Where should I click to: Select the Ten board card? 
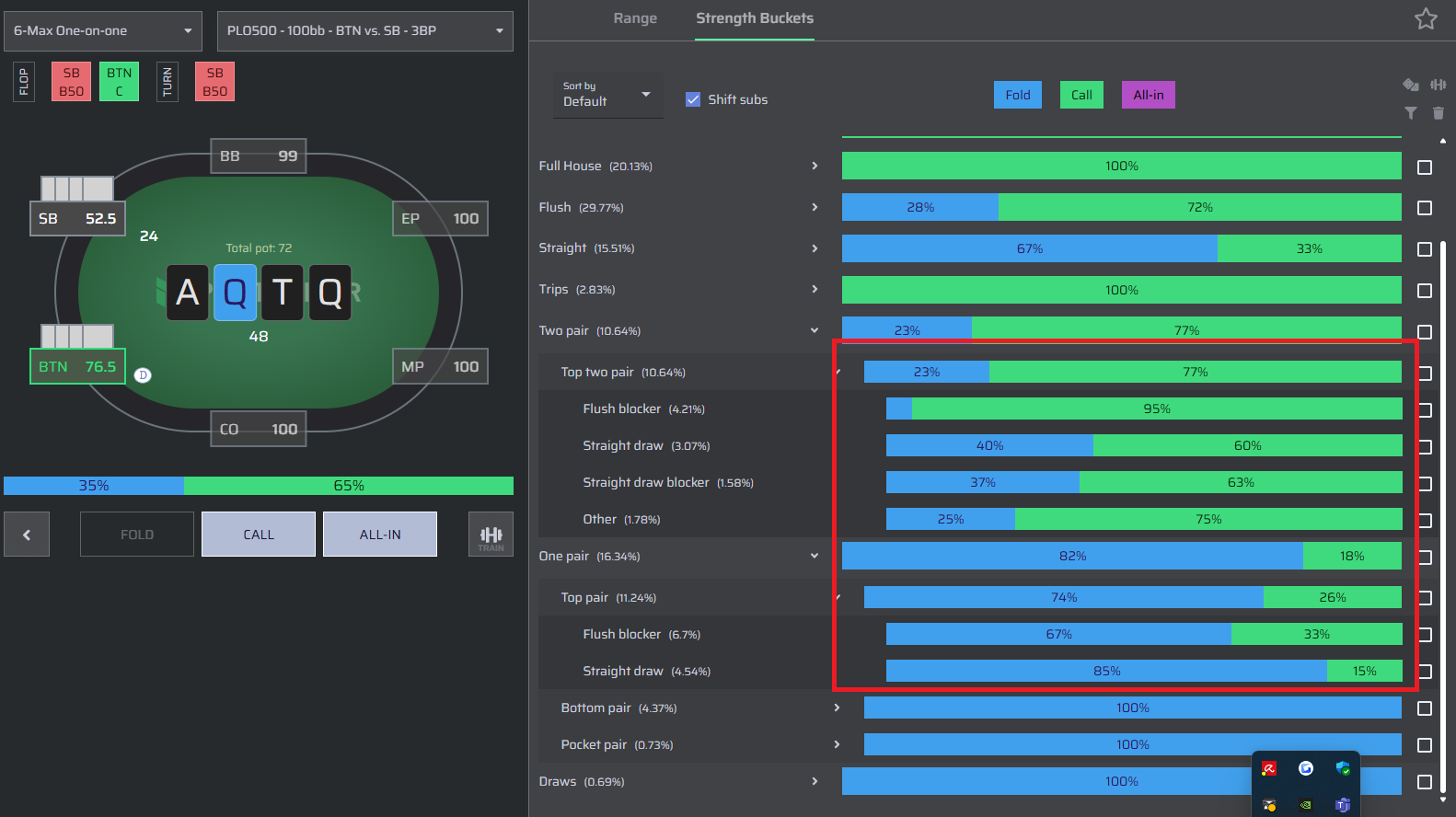point(283,293)
